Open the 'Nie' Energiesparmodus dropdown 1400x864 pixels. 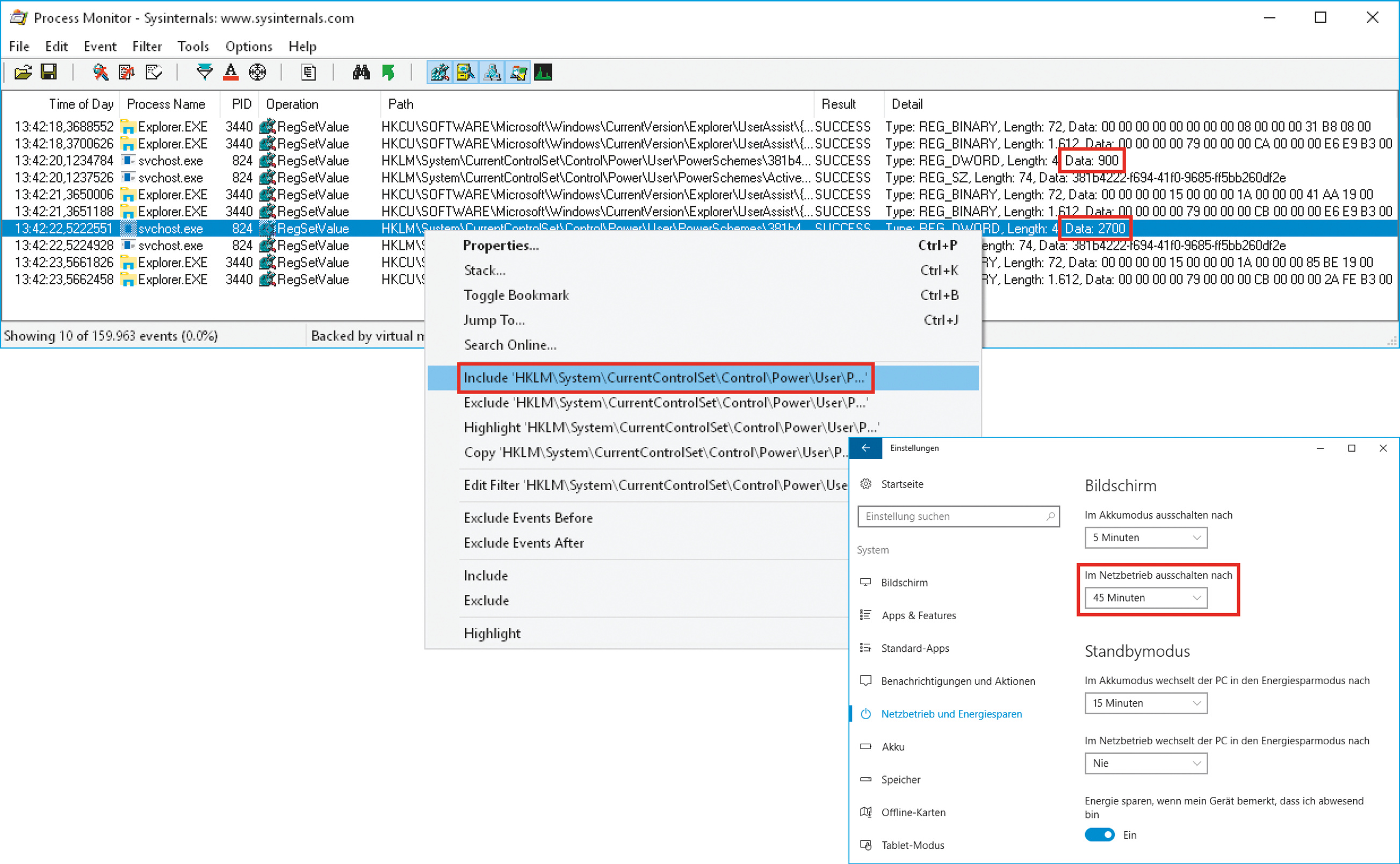[x=1145, y=764]
